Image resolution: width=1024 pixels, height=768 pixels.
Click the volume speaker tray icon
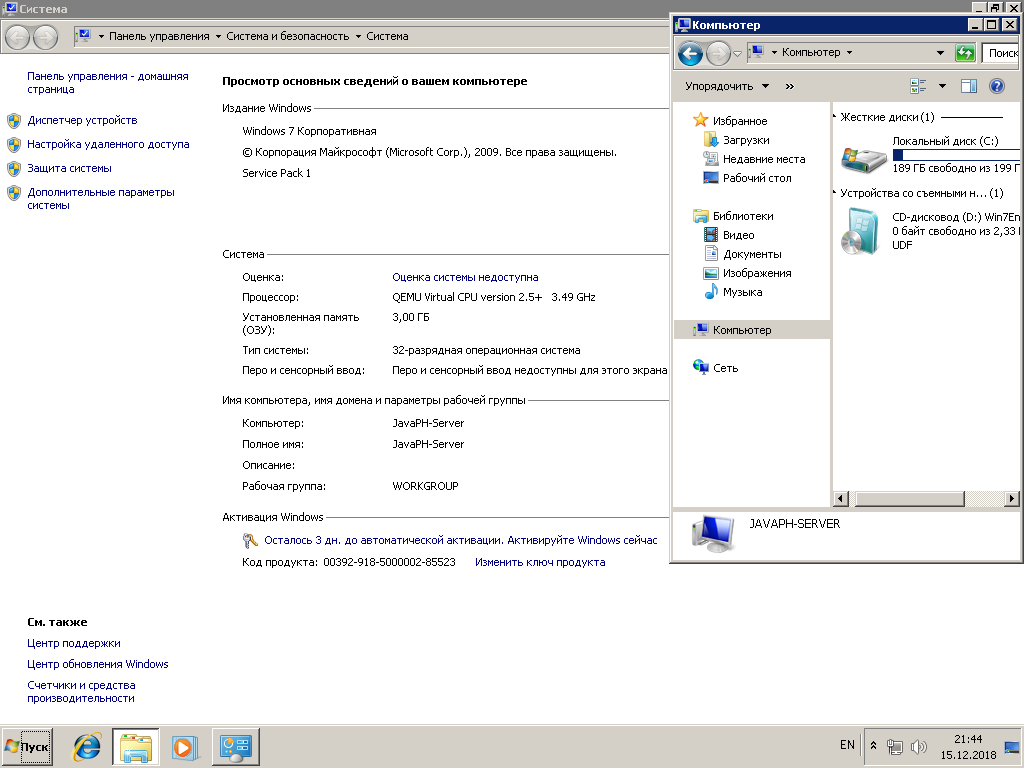919,746
